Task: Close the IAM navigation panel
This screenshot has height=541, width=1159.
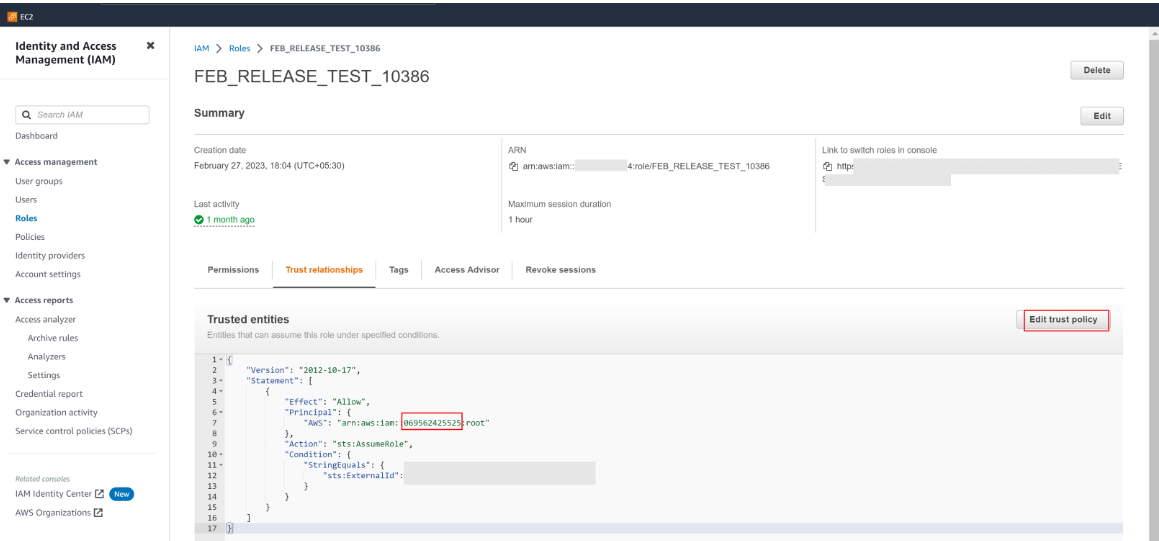Action: (150, 46)
